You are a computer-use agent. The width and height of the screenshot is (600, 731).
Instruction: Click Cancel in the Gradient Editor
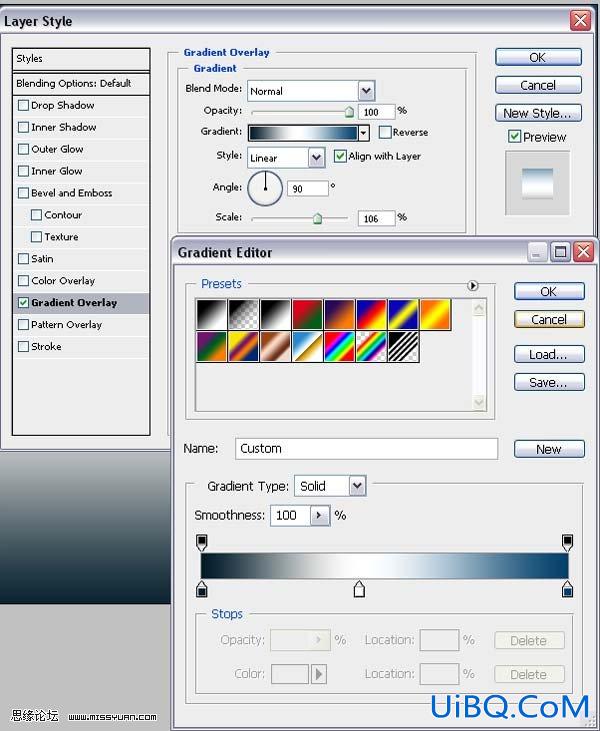[549, 319]
